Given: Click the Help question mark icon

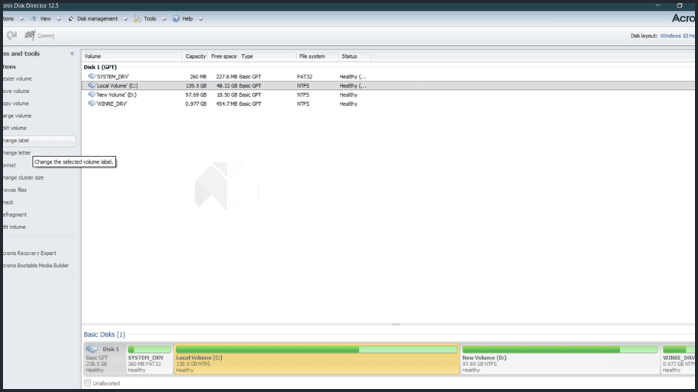Looking at the screenshot, I should (176, 19).
